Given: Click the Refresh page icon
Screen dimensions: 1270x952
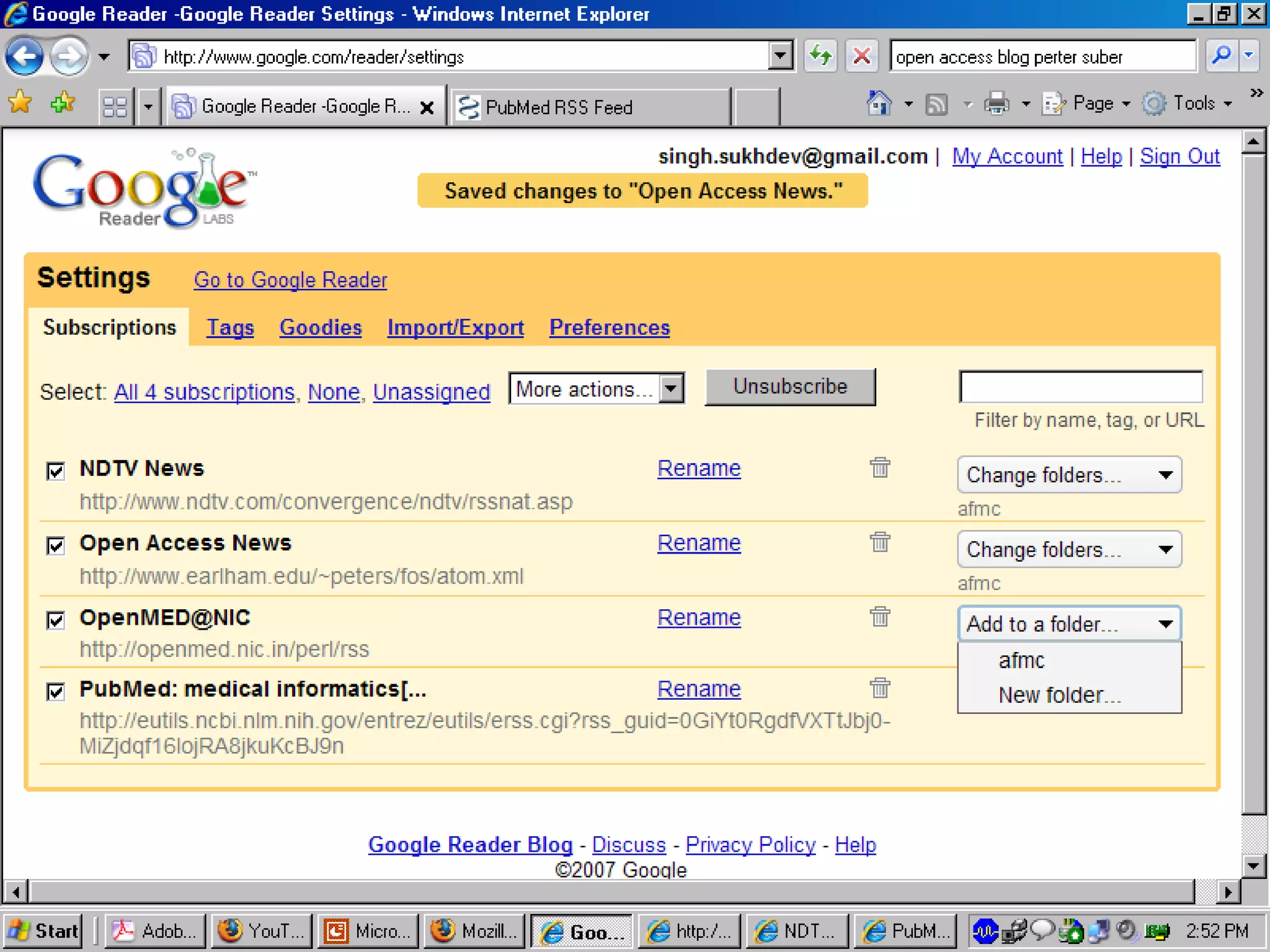Looking at the screenshot, I should 820,56.
